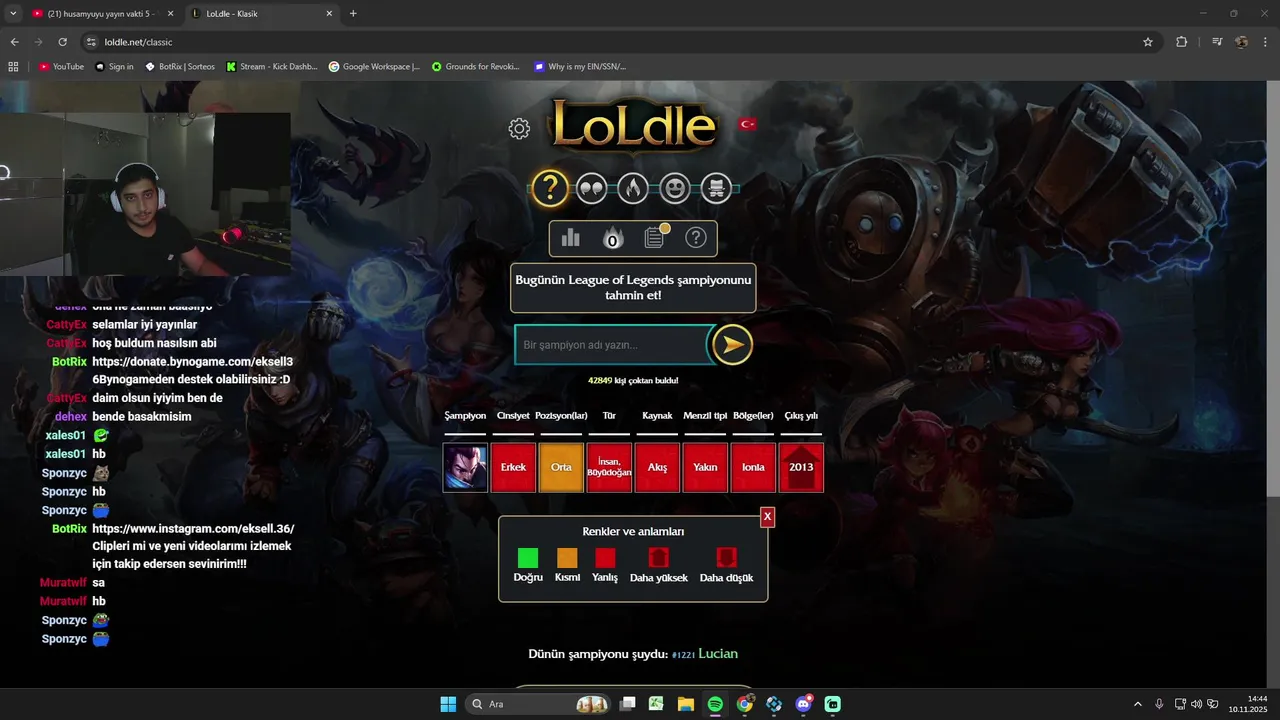Open the Why is my EIN/SSN bookmark
This screenshot has width=1280, height=720.
pos(580,67)
